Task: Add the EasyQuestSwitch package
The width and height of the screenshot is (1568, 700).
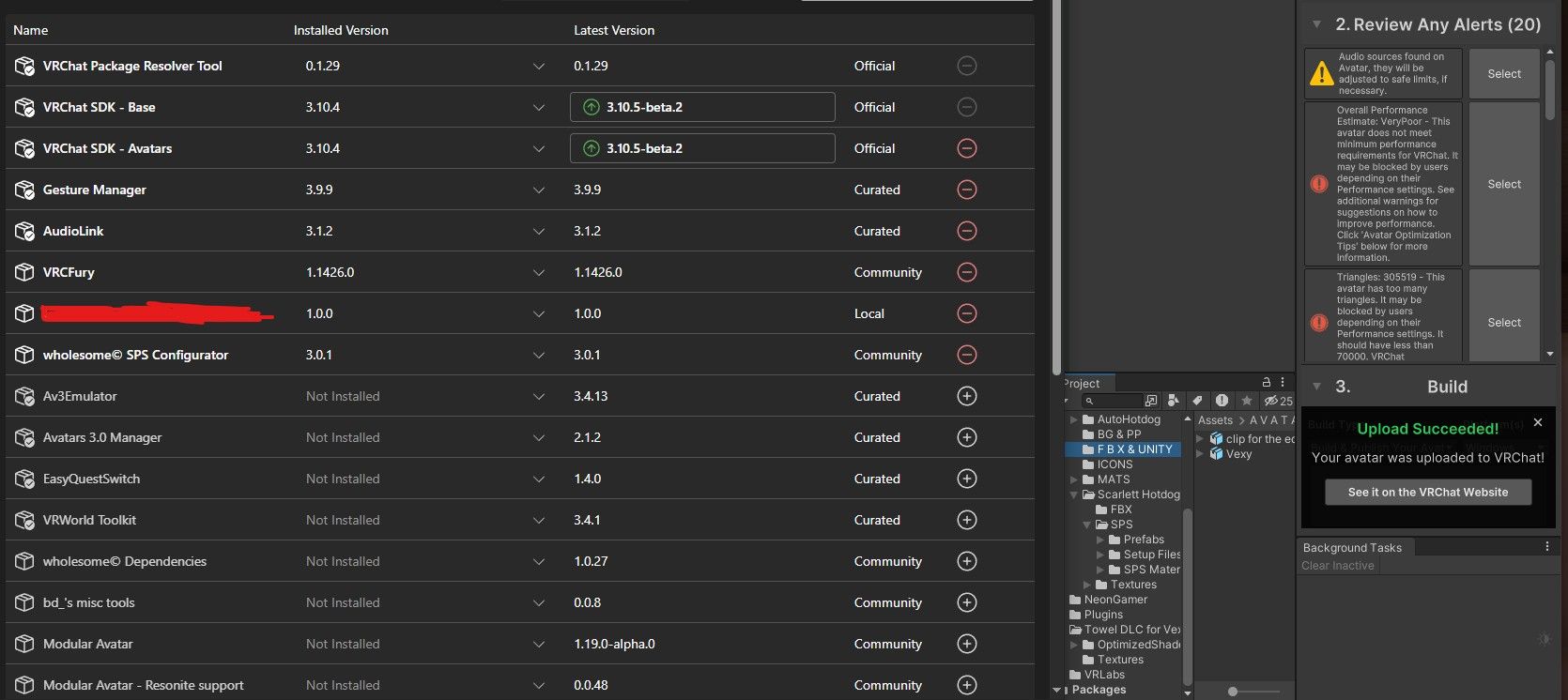Action: [x=967, y=479]
